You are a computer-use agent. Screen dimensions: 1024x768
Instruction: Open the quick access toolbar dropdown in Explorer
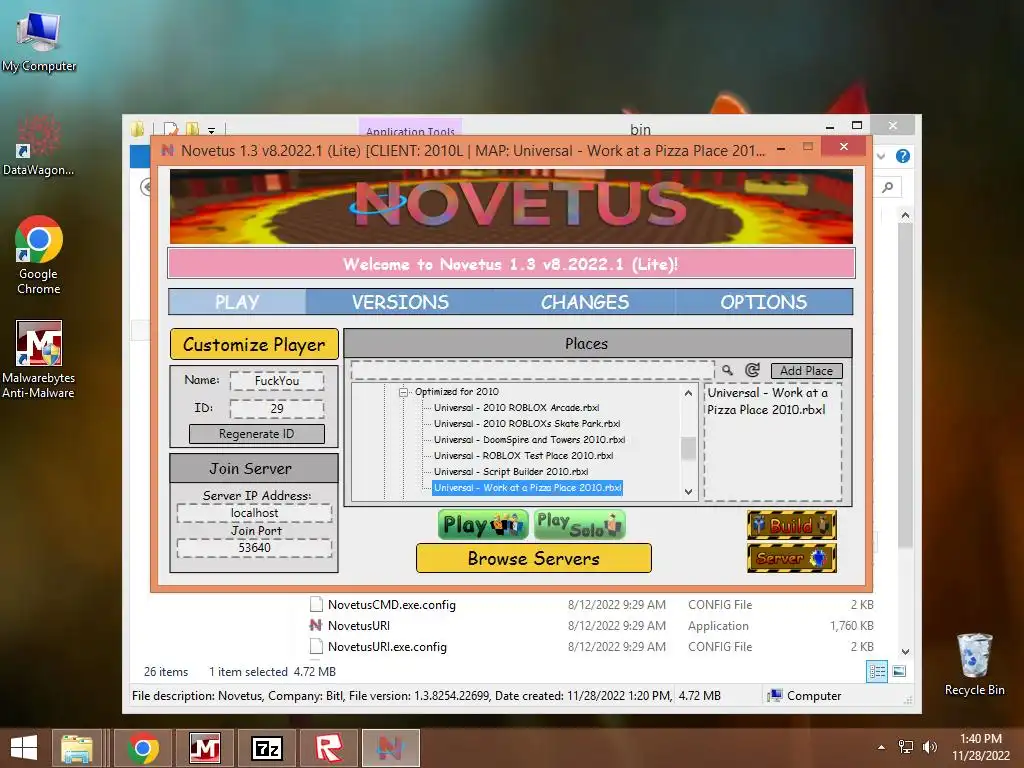(x=211, y=131)
